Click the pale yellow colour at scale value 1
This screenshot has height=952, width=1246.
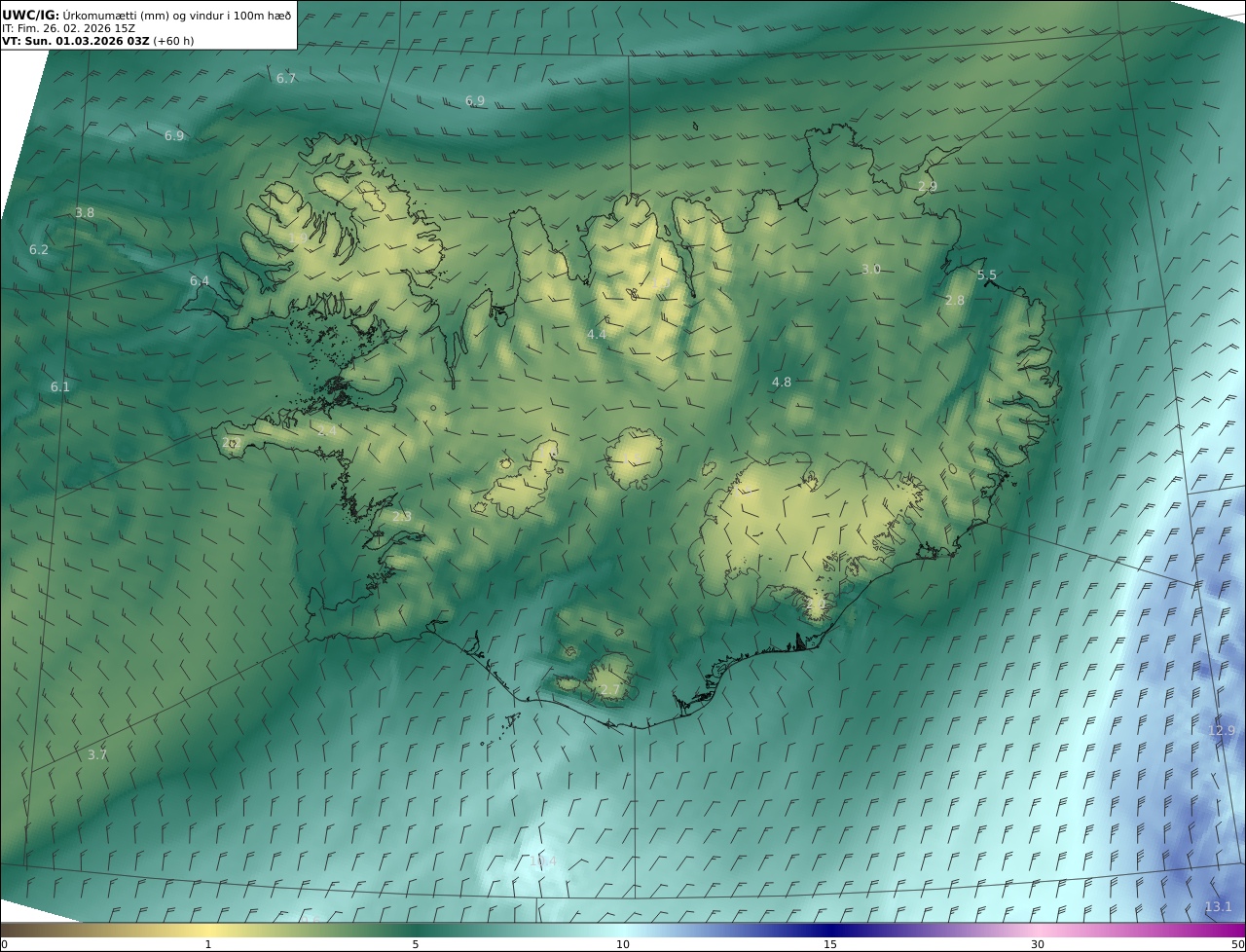click(208, 930)
